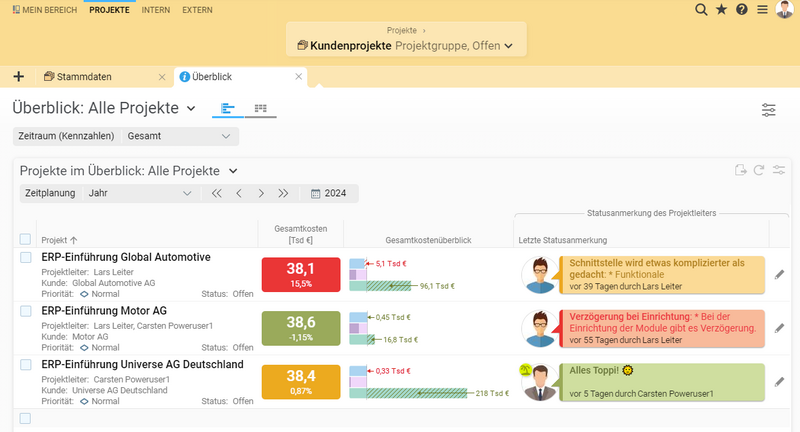Switch to the Gantt bar view icon
Image resolution: width=800 pixels, height=432 pixels.
tap(228, 108)
